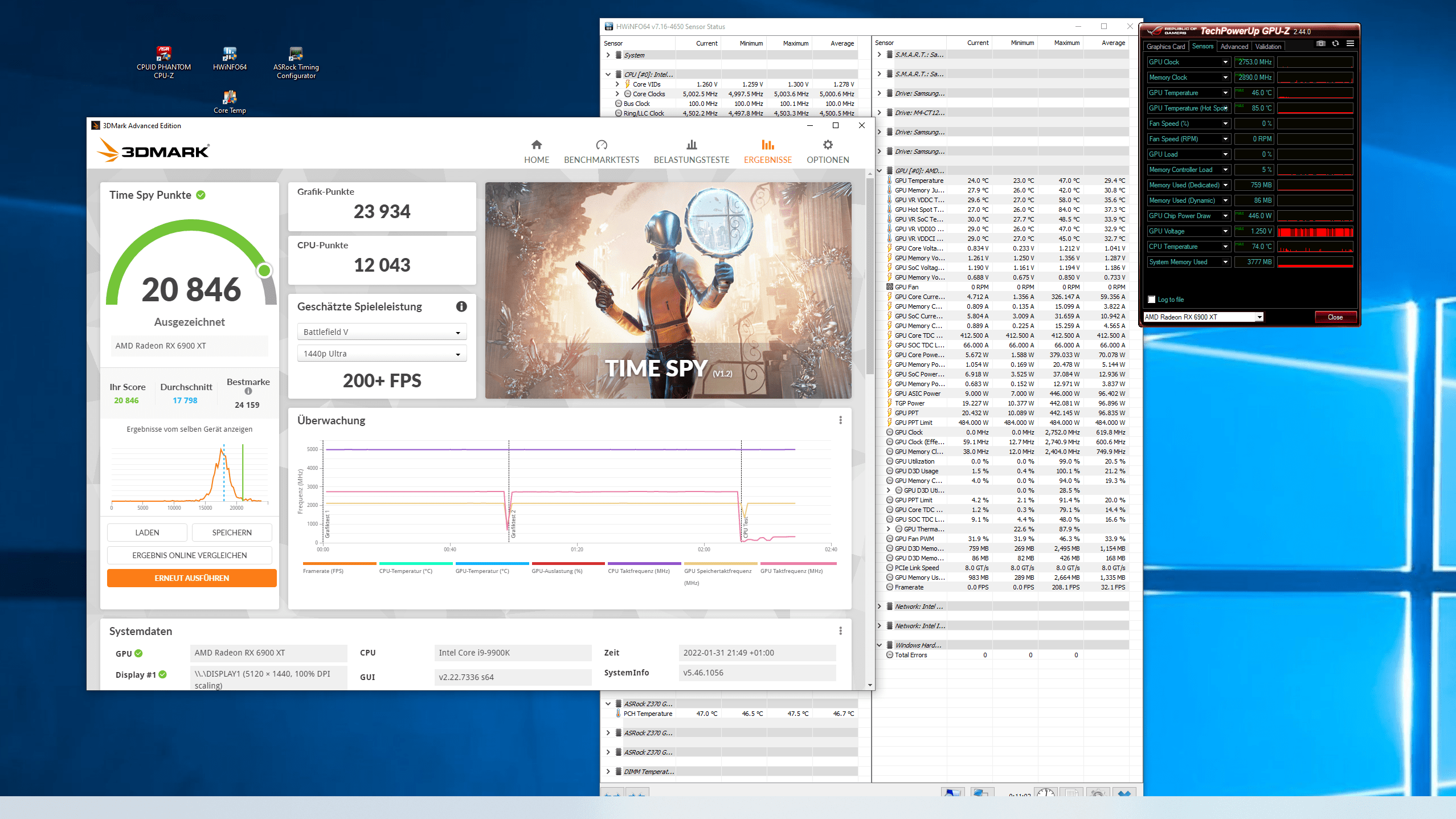Open BELASTUNGSTESTE section in 3DMark
The width and height of the screenshot is (1456, 819).
point(692,151)
